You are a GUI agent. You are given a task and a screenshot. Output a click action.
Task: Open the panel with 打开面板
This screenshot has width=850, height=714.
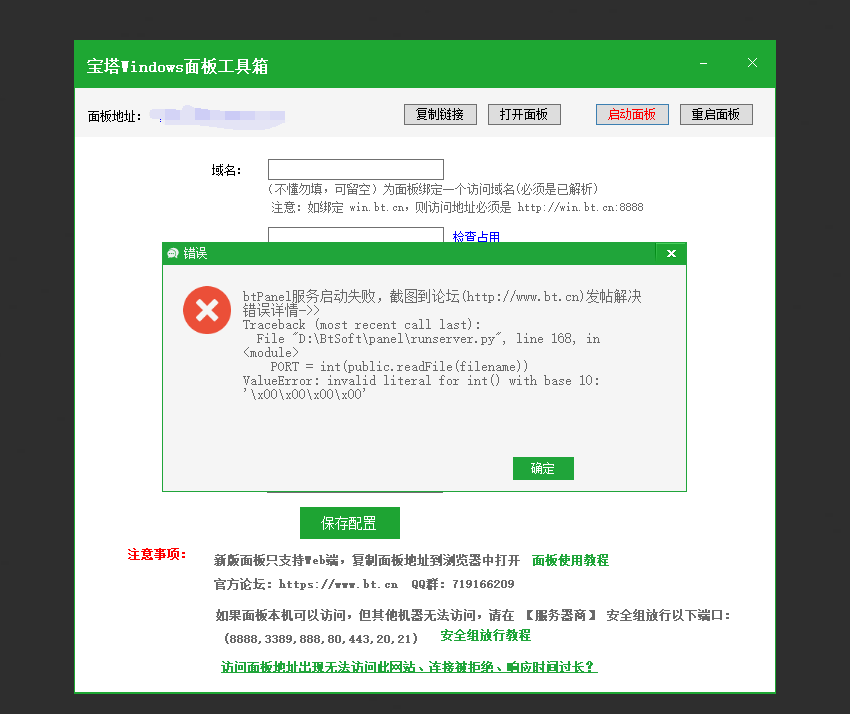pyautogui.click(x=524, y=114)
